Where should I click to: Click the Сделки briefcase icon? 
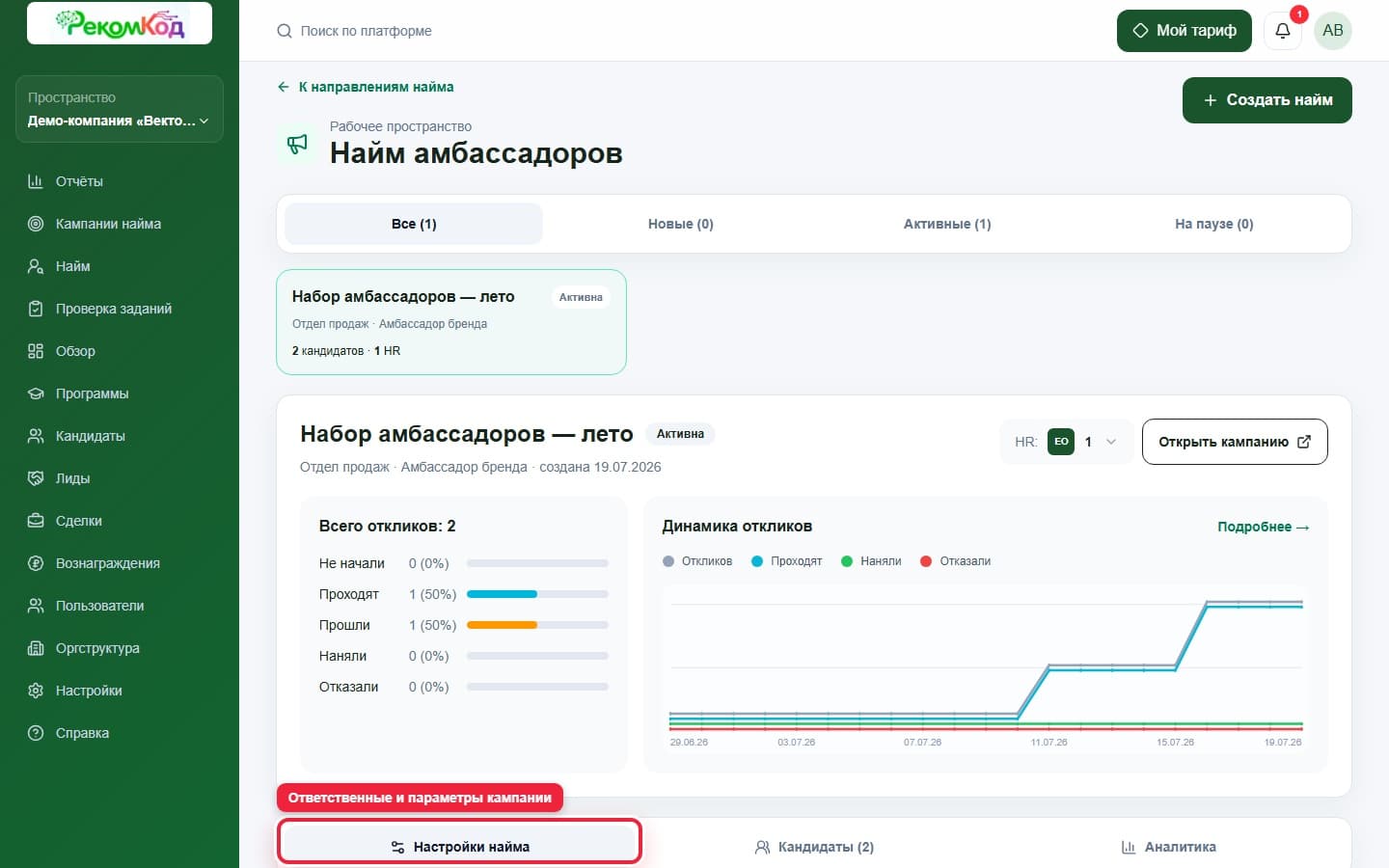(x=36, y=521)
